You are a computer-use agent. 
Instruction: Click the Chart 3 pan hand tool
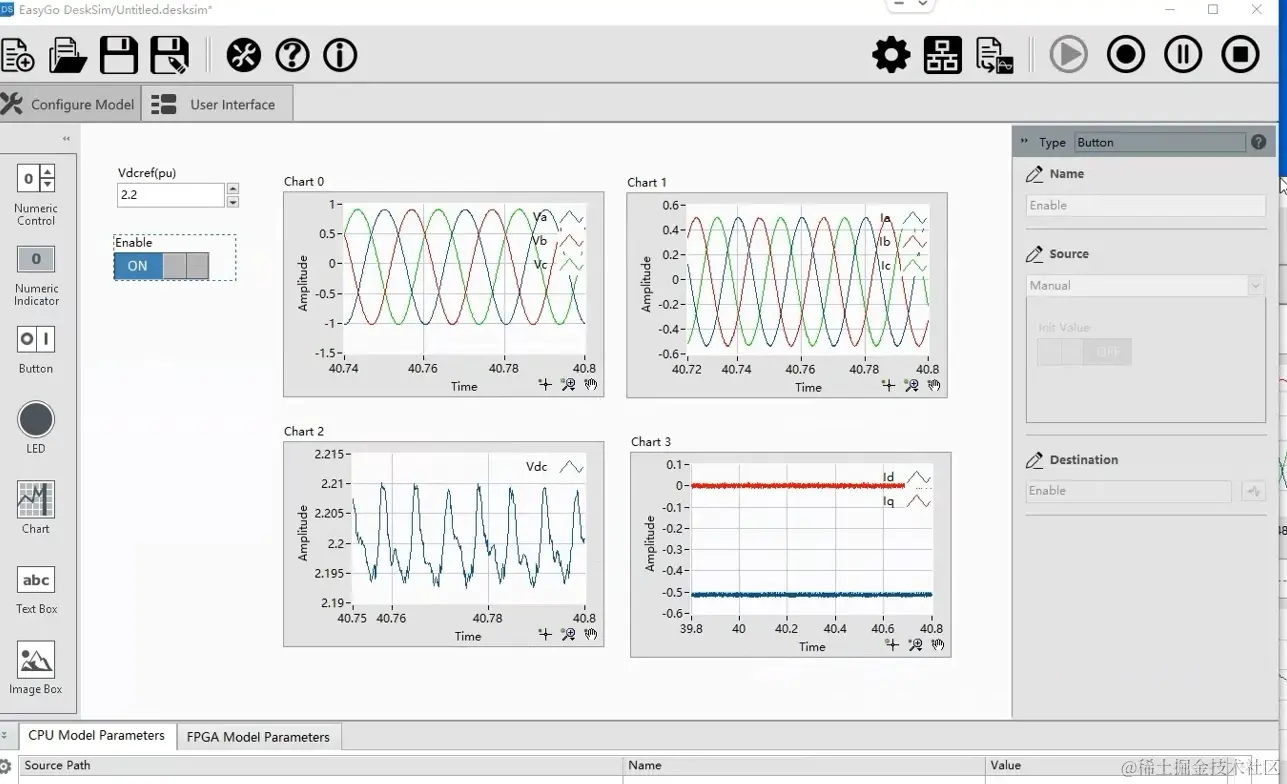938,645
